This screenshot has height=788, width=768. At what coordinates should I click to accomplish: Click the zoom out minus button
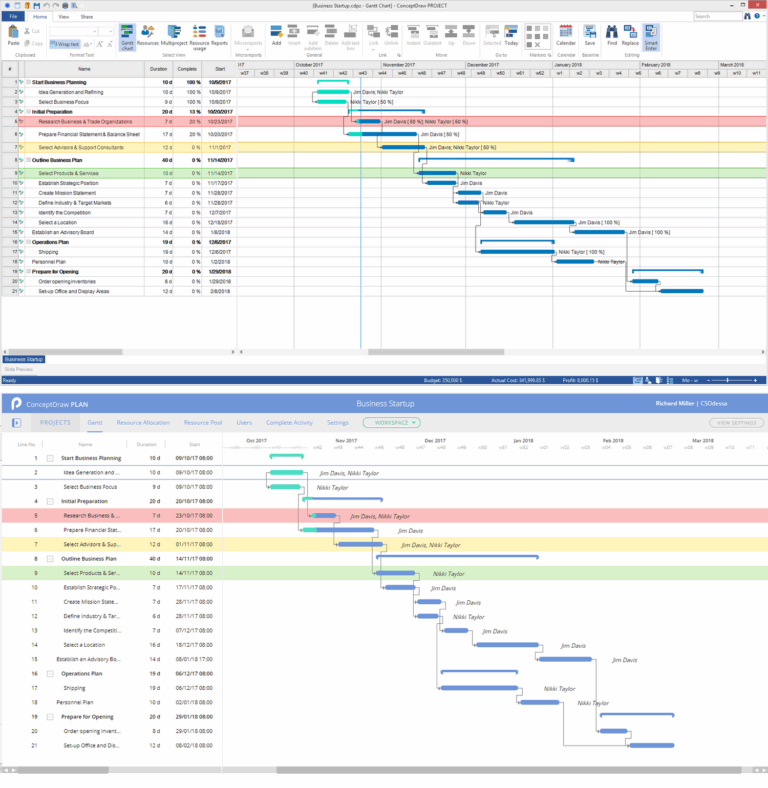(x=708, y=380)
